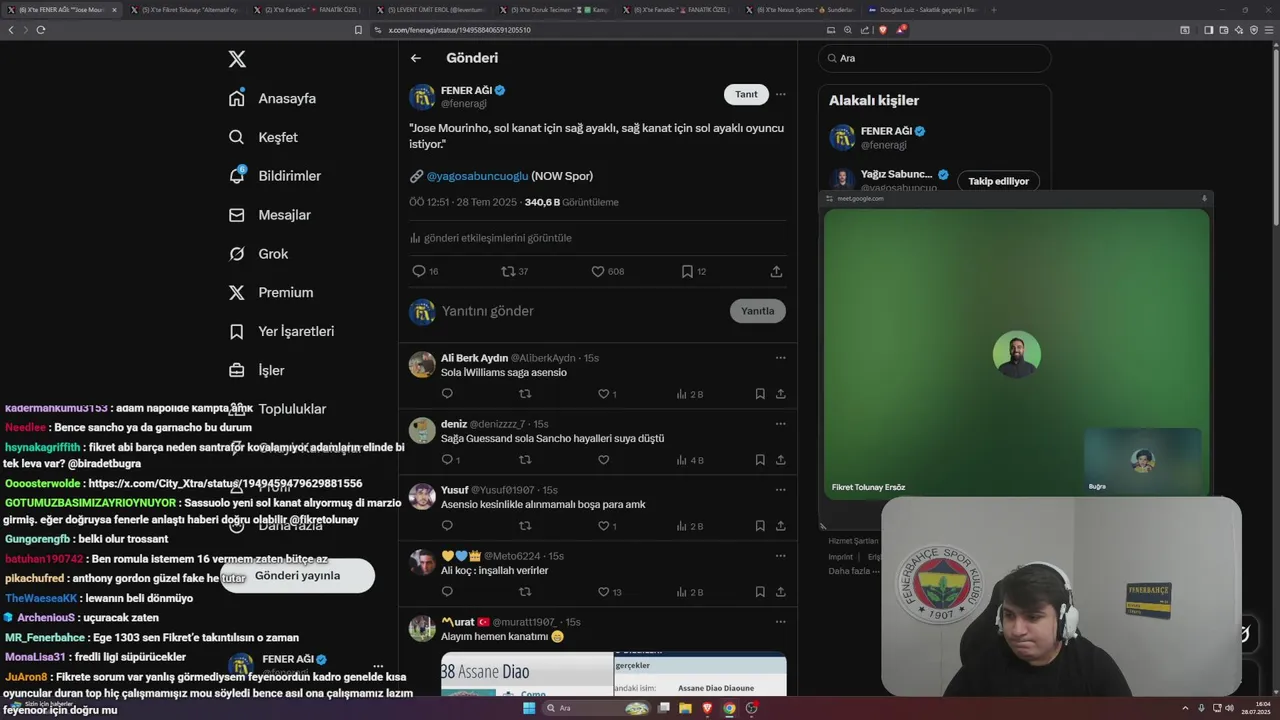Open Grok in the sidebar

(x=259, y=254)
